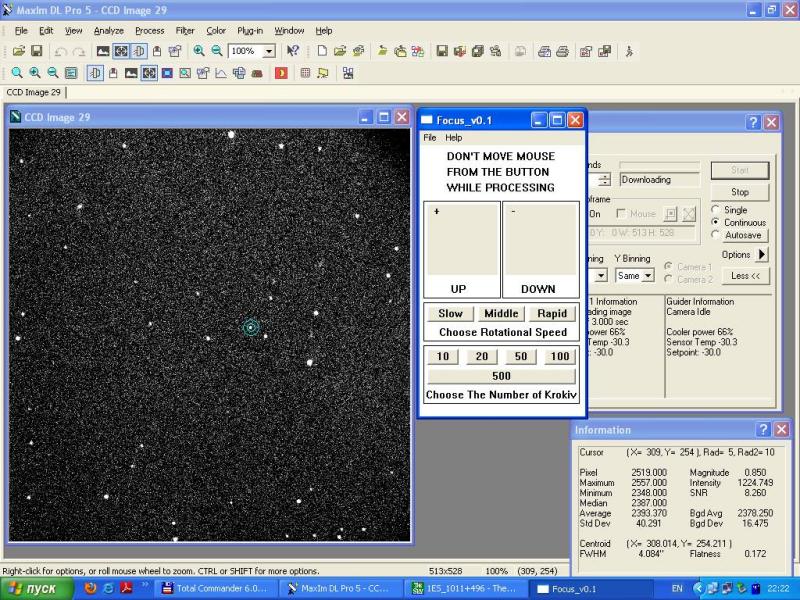This screenshot has height=600, width=800.
Task: Click the Information window help question mark
Action: click(763, 430)
